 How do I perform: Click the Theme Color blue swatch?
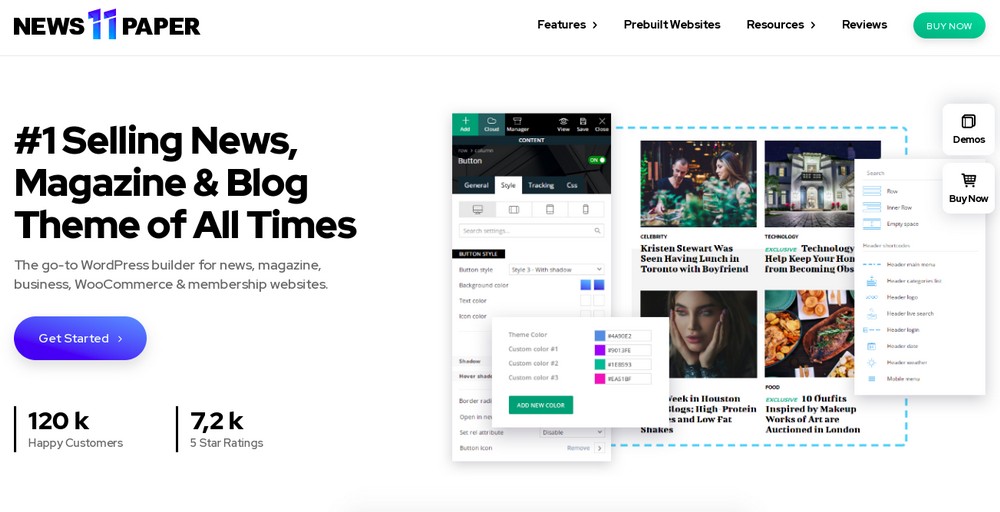click(599, 335)
